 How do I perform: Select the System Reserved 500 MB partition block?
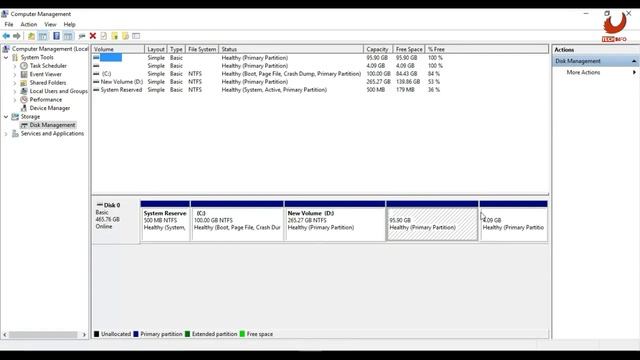pos(165,221)
